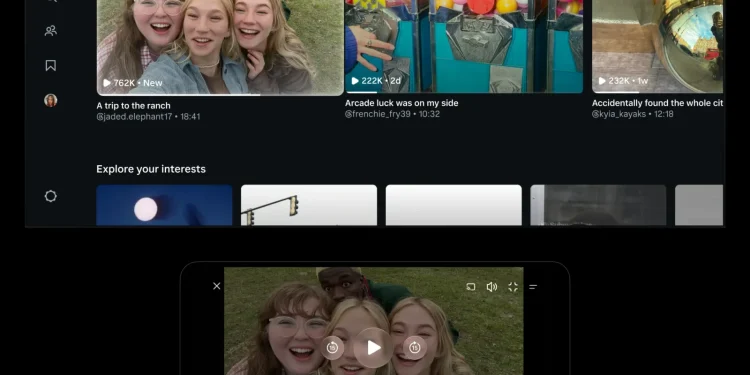Close the video player with the X
This screenshot has height=375, width=750.
217,286
